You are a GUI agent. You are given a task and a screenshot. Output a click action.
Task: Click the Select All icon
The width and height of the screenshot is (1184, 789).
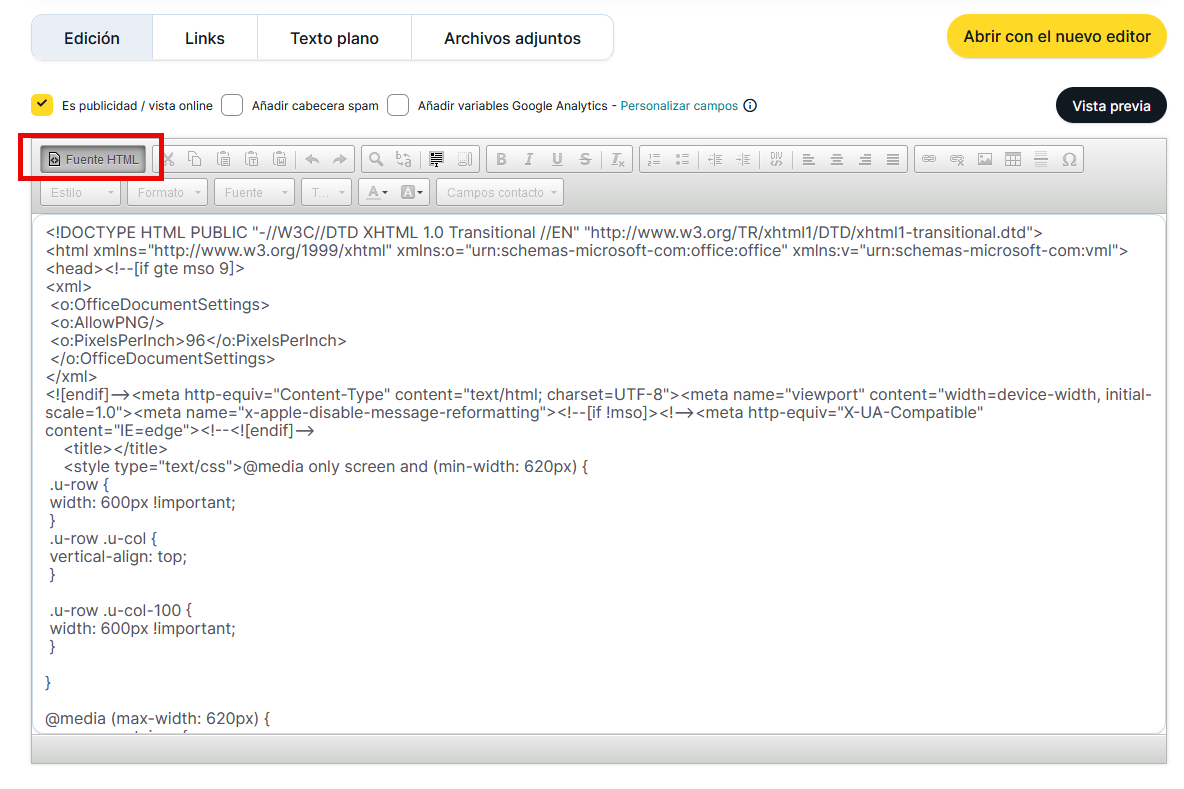tap(436, 159)
